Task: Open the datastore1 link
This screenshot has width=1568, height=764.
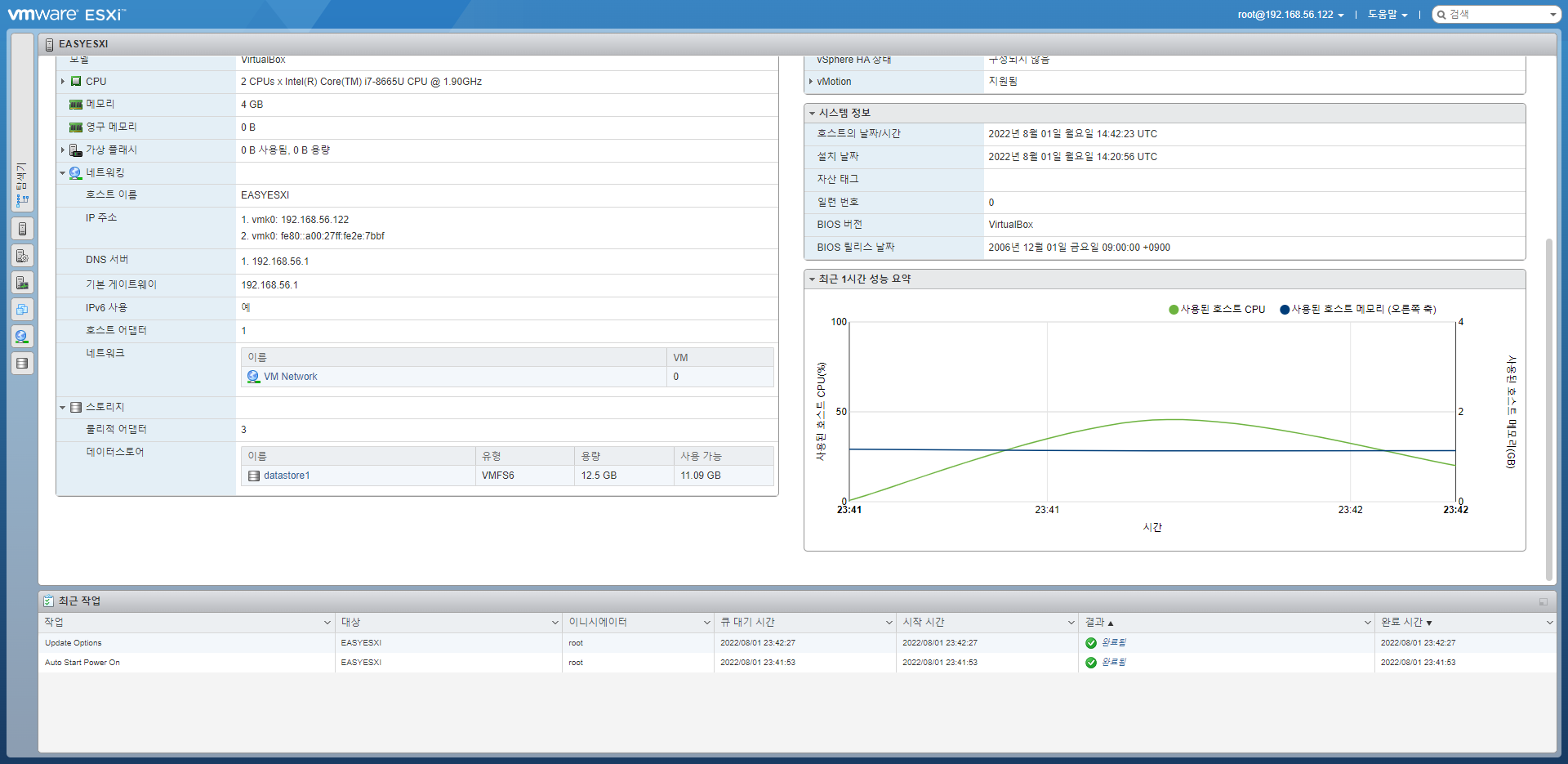Action: pyautogui.click(x=287, y=476)
